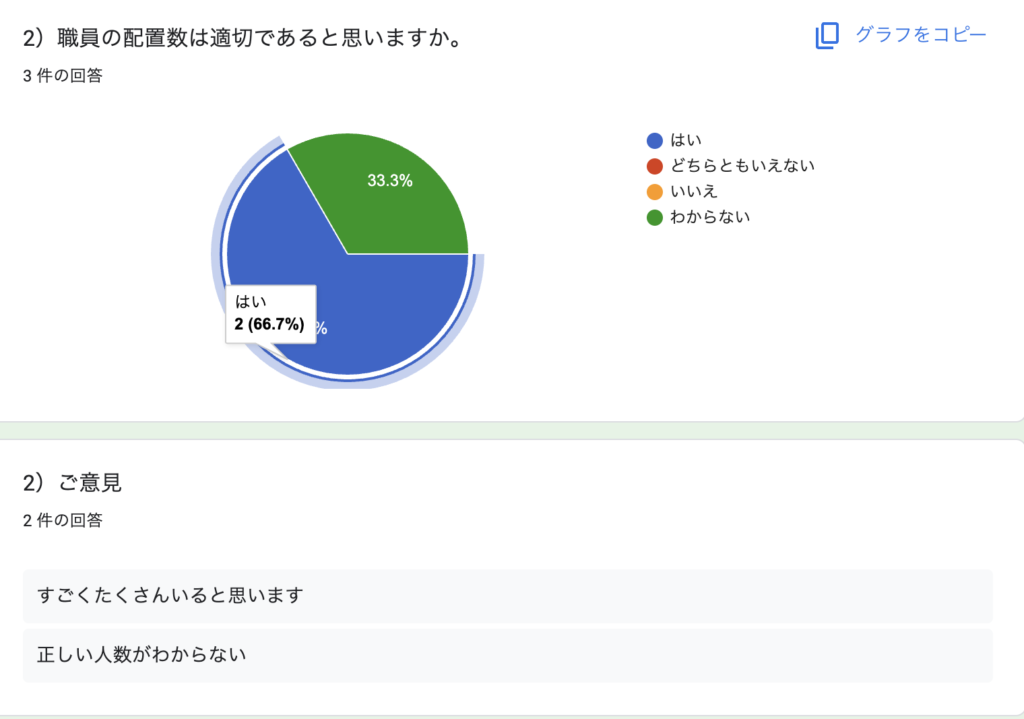
Task: Click the question title 職員の配置数は適切であると思いますか
Action: (248, 40)
